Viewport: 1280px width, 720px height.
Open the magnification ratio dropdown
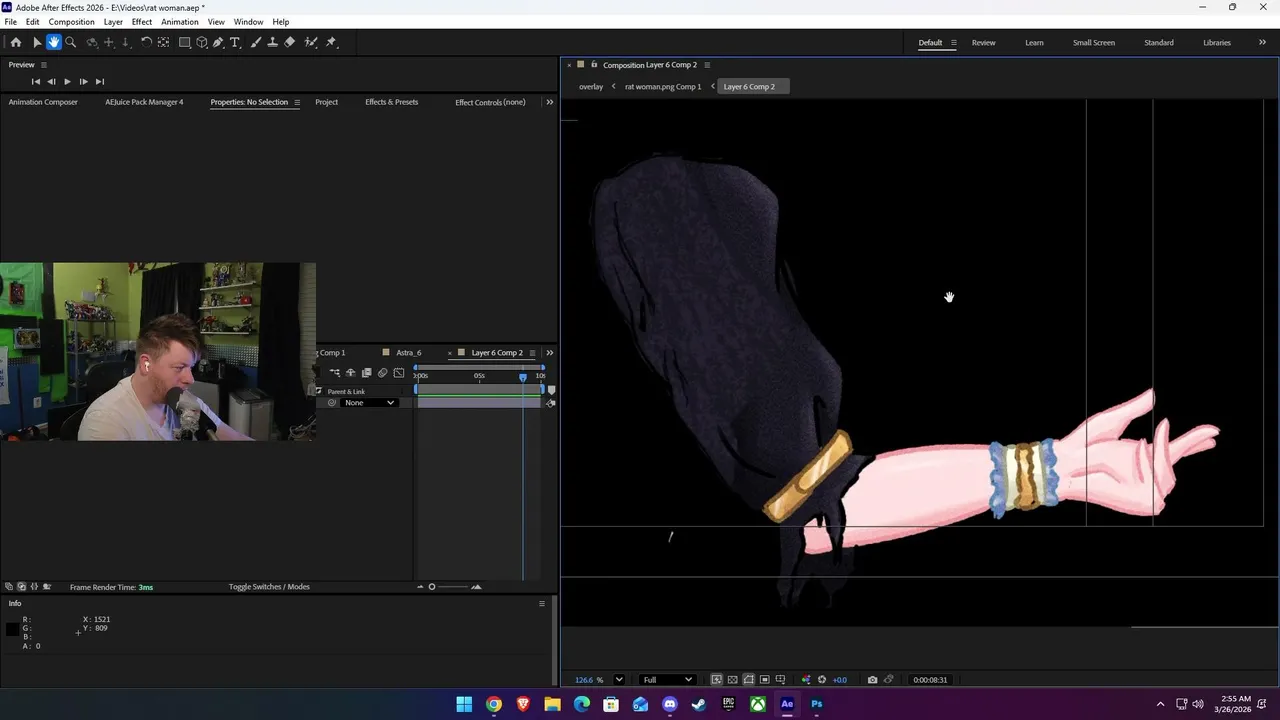(619, 680)
